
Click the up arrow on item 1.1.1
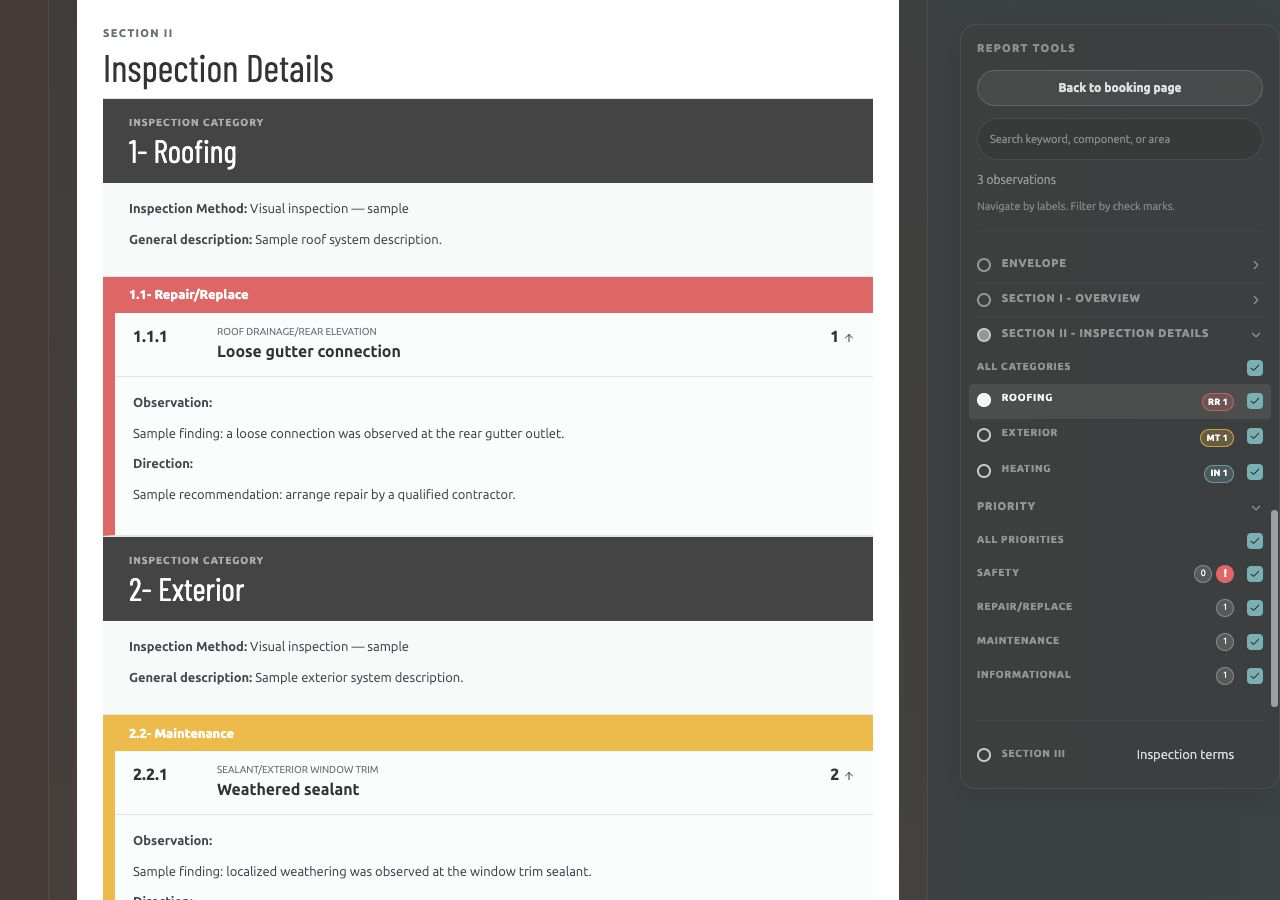[x=849, y=338]
